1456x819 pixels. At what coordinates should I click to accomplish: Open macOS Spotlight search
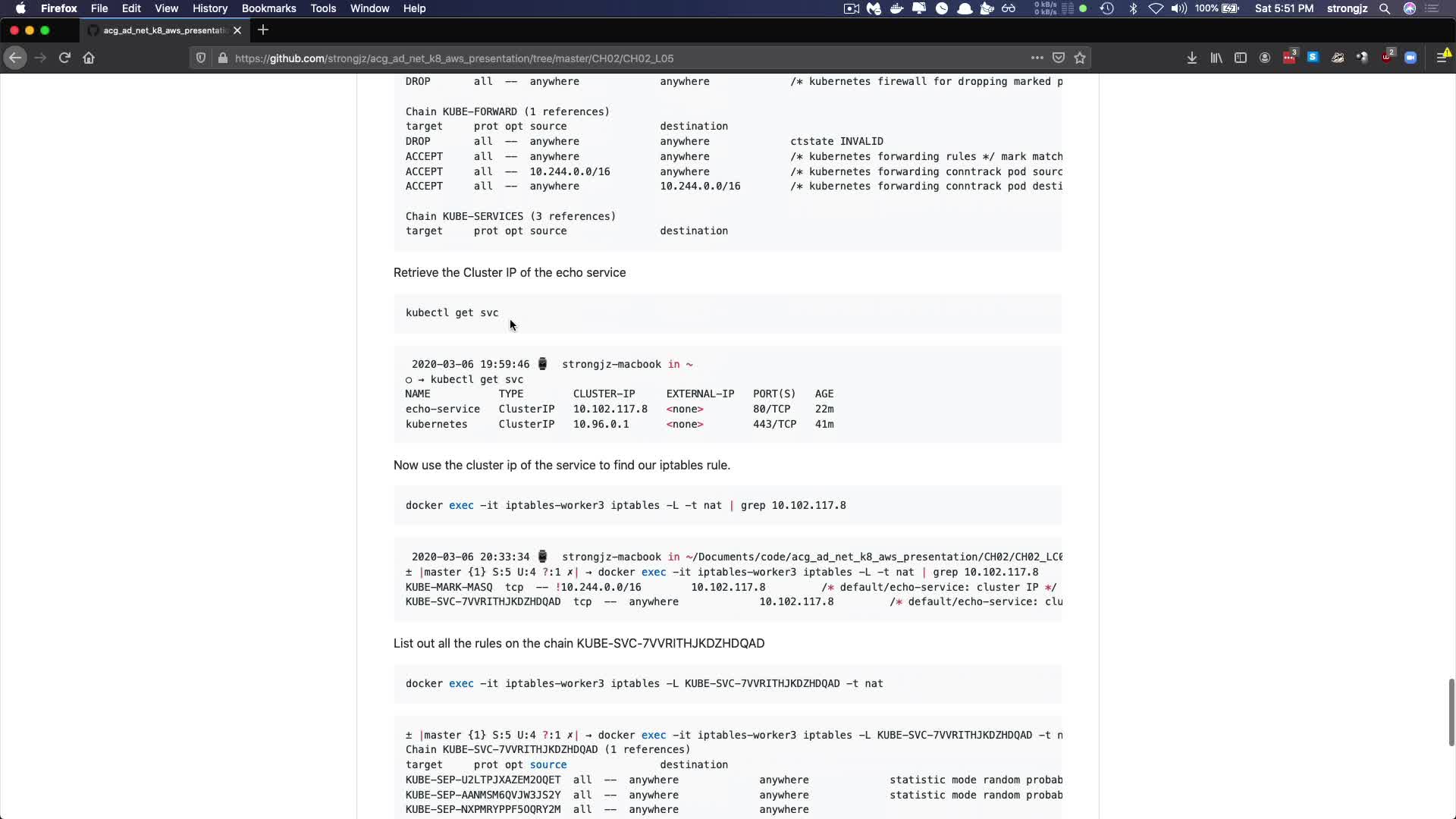coord(1384,8)
